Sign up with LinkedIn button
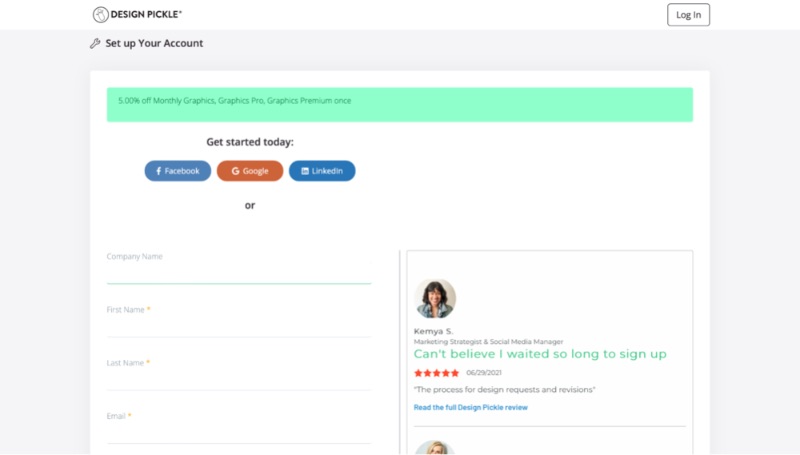800x455 pixels. pyautogui.click(x=322, y=171)
